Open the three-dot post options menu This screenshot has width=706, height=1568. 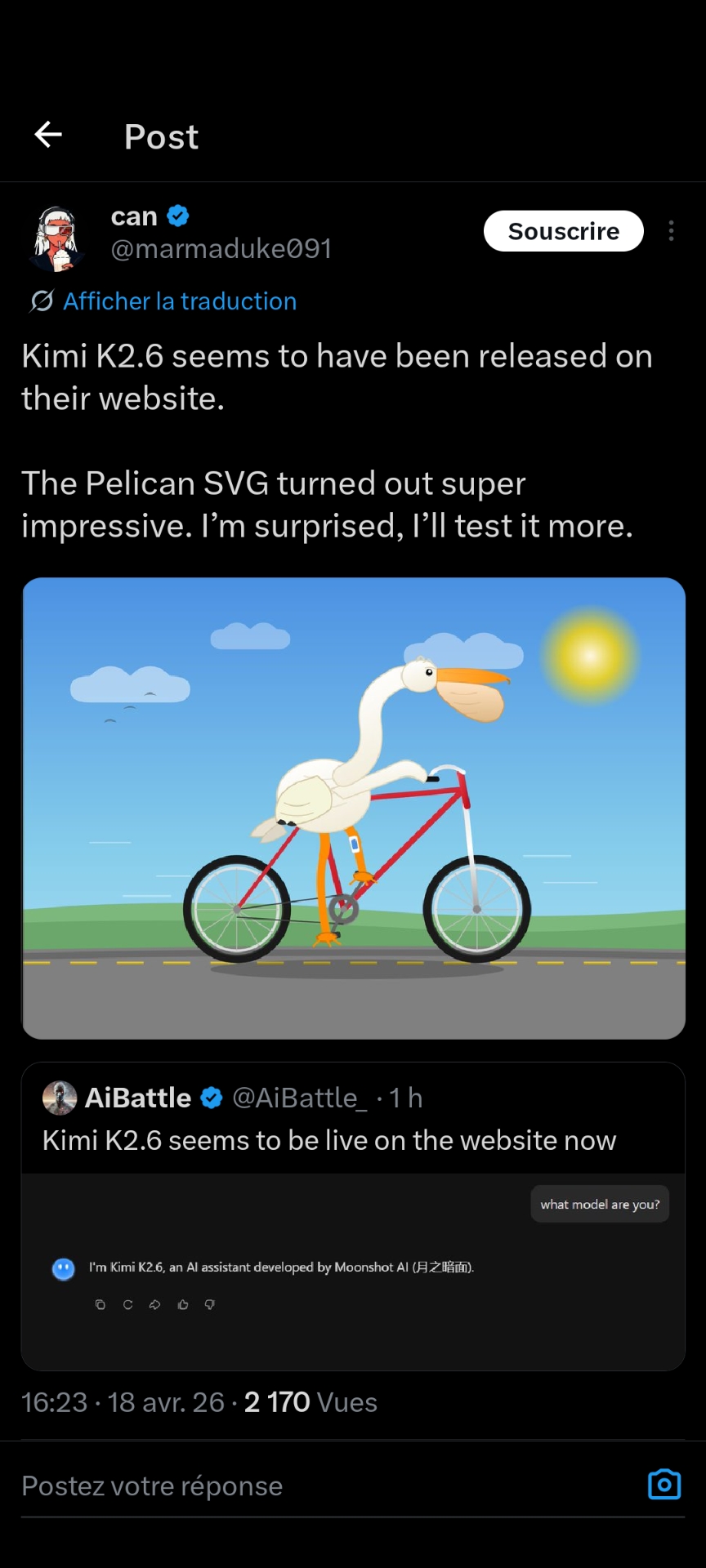pyautogui.click(x=671, y=231)
